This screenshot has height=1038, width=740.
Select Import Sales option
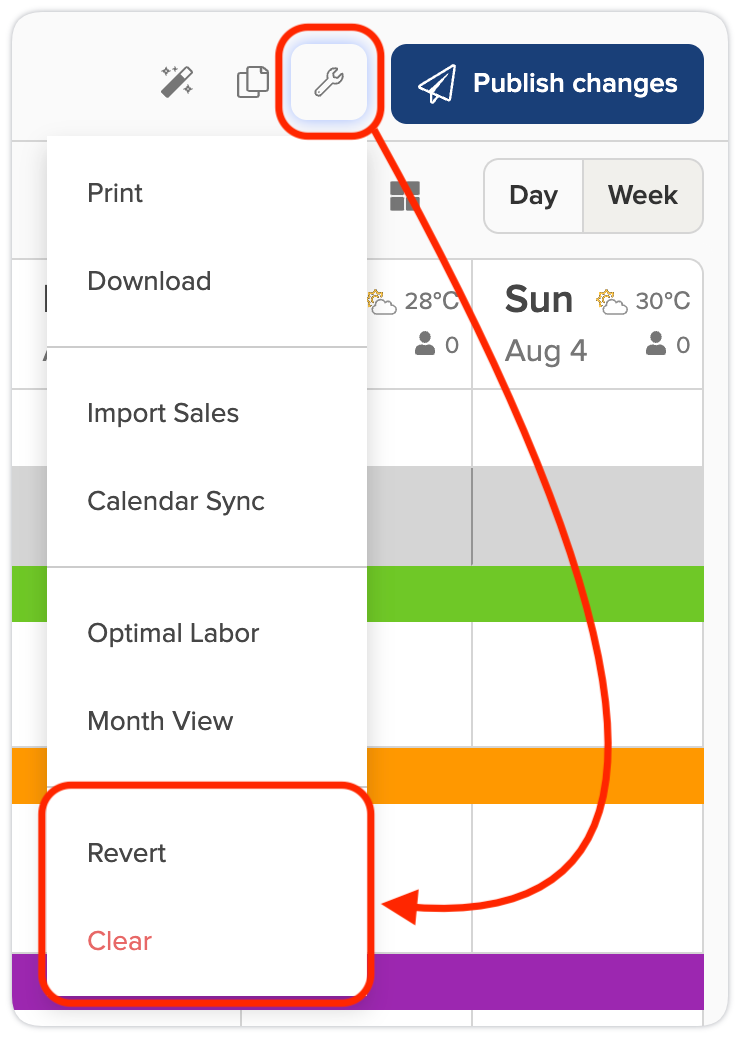(163, 413)
